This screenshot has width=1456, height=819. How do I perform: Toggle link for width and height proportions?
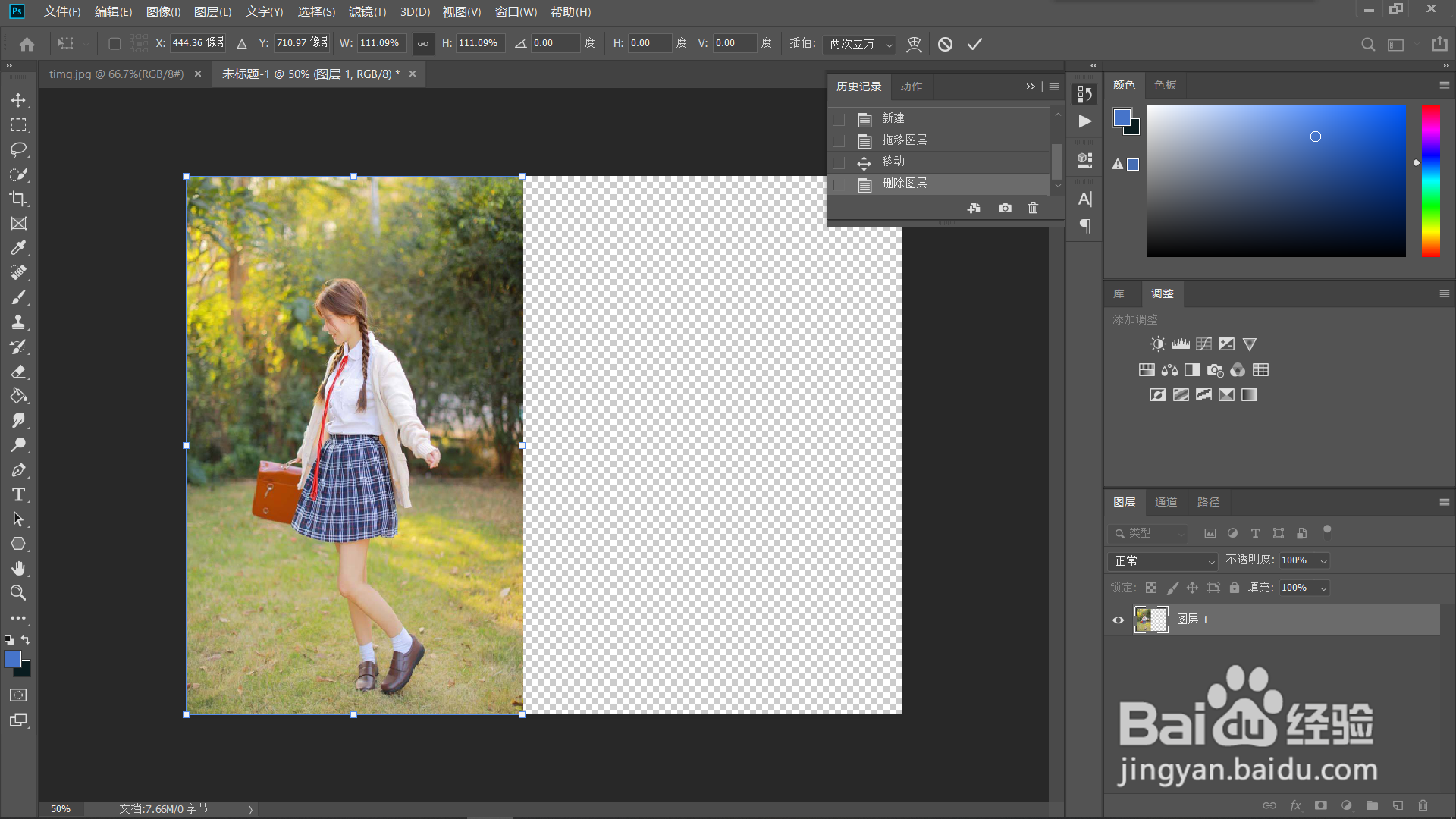pyautogui.click(x=423, y=44)
